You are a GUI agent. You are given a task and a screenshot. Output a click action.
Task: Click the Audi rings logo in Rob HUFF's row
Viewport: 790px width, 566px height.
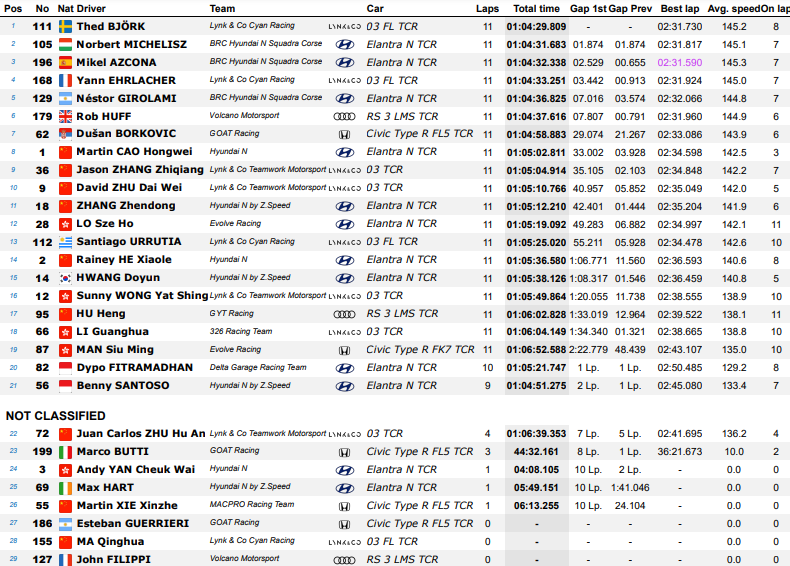(x=345, y=116)
